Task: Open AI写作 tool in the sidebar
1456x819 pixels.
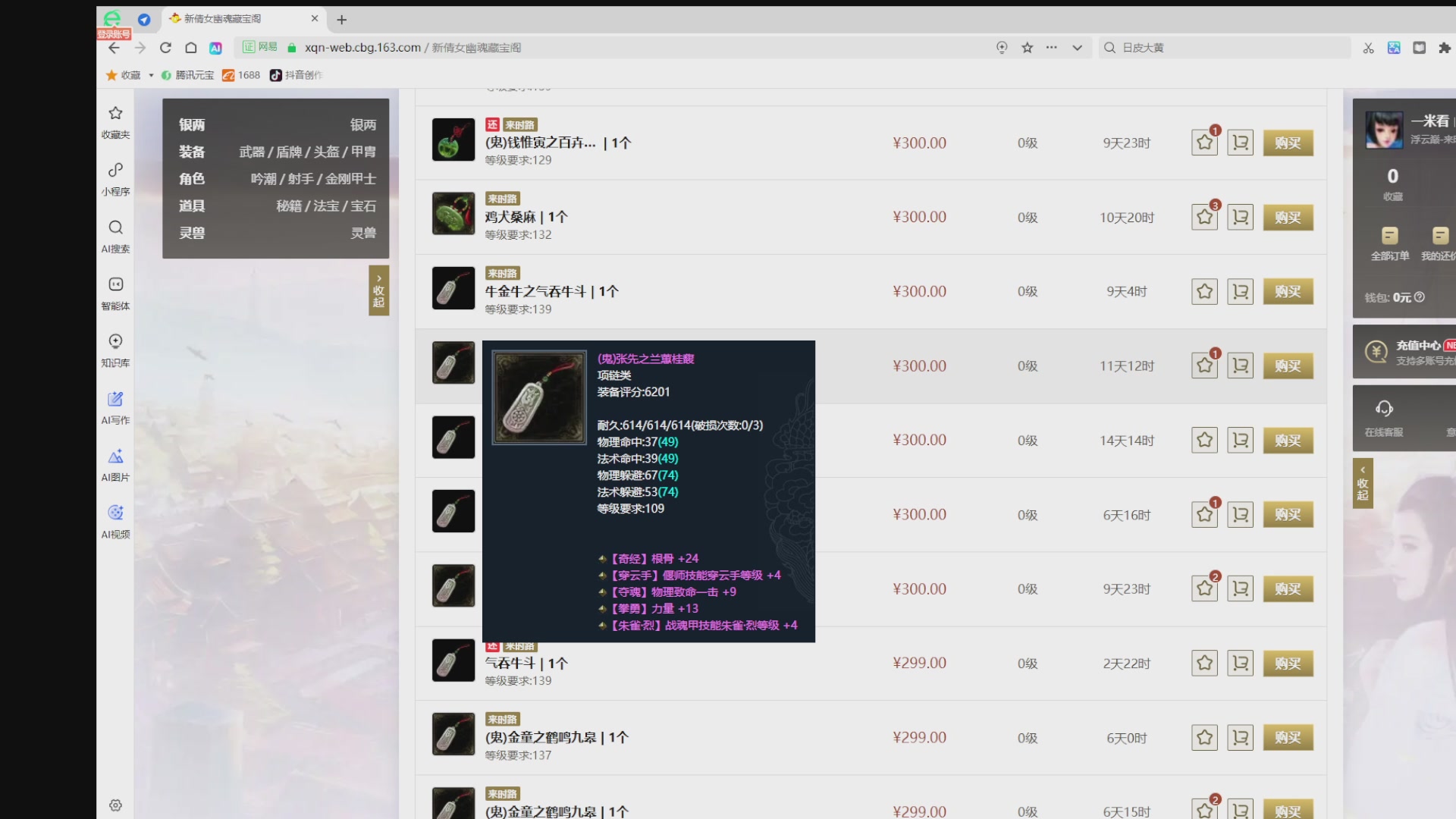Action: (x=115, y=406)
